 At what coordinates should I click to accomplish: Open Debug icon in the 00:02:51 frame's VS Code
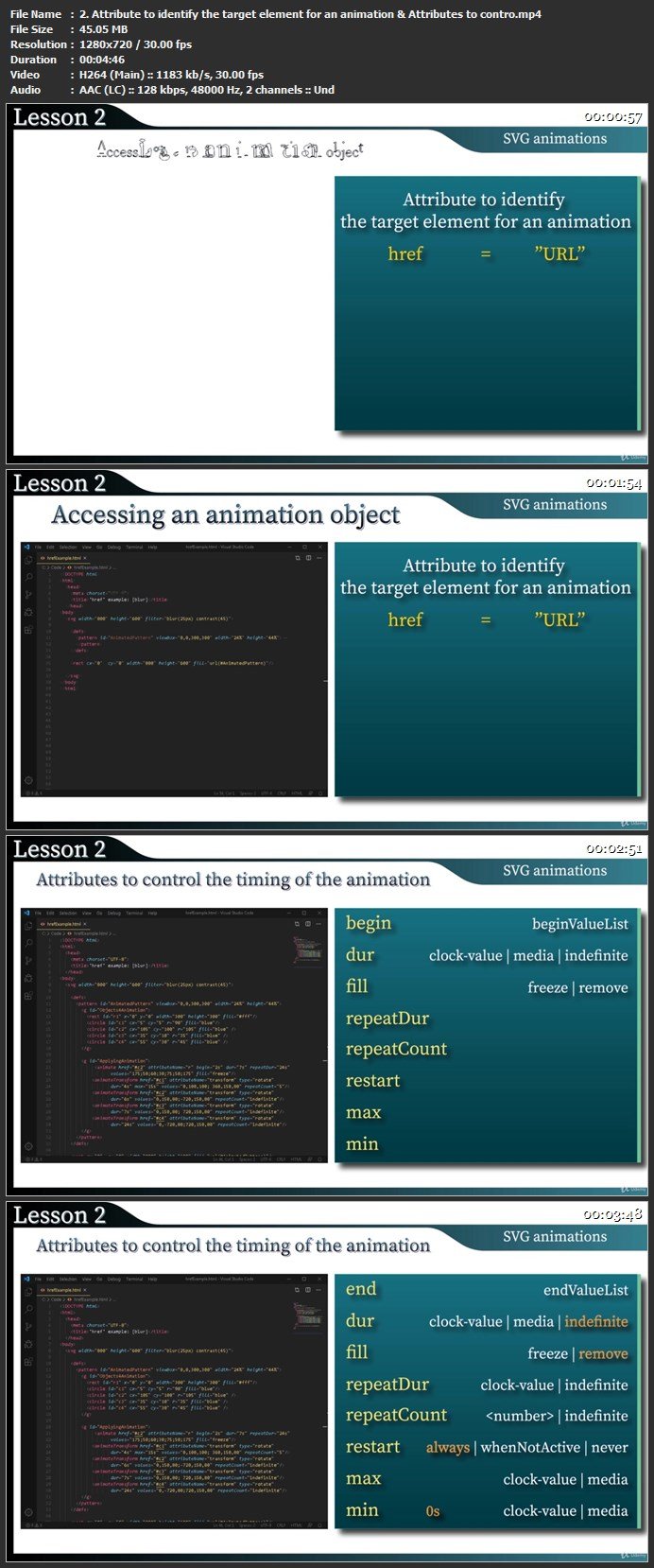pos(28,977)
